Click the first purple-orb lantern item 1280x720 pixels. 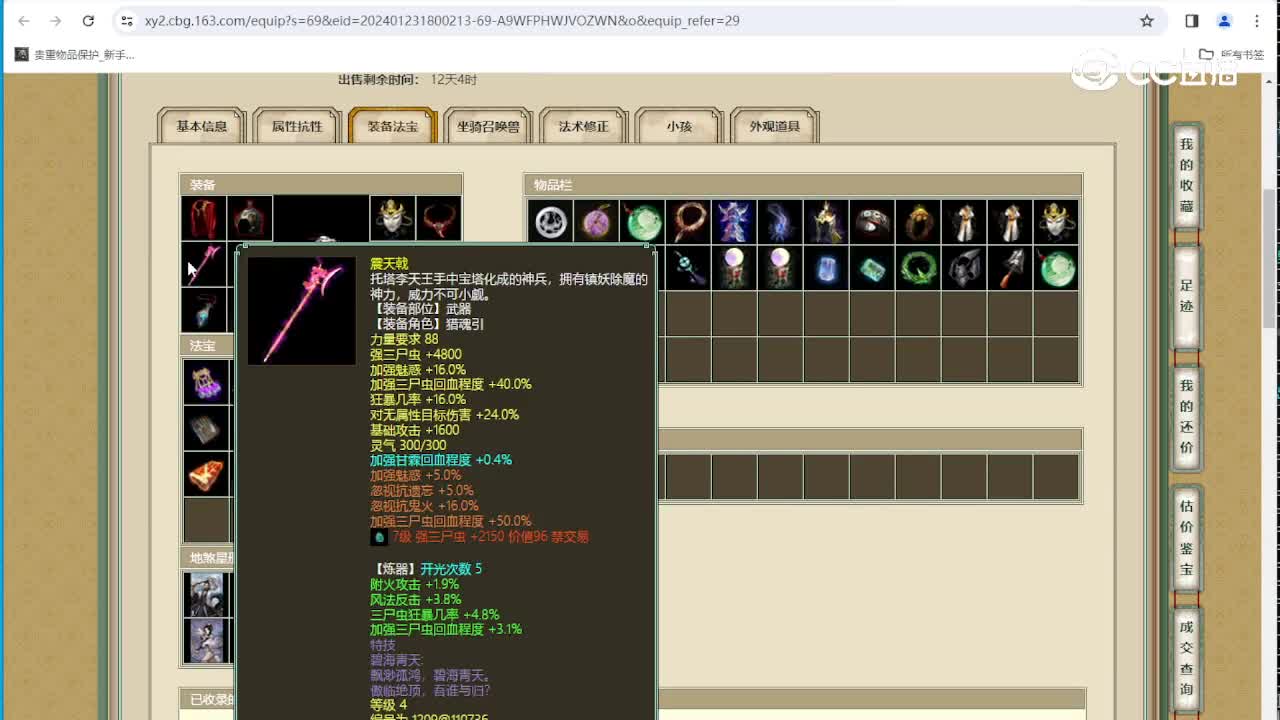pos(734,268)
